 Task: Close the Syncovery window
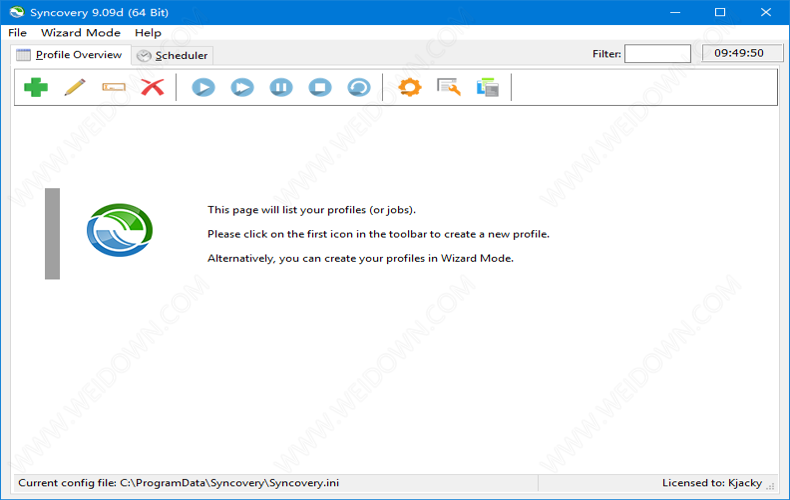click(766, 12)
